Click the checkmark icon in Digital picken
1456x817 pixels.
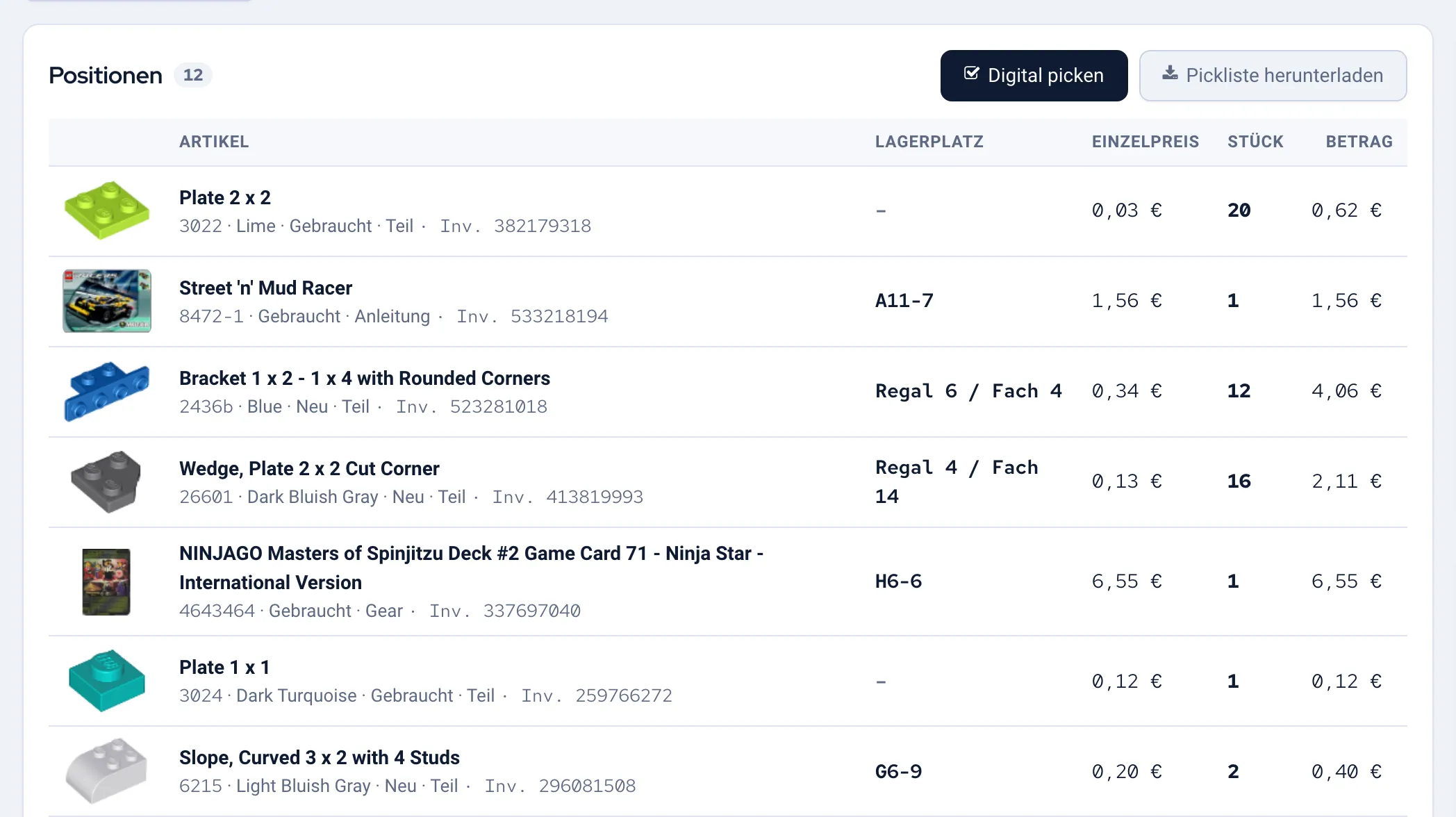972,74
